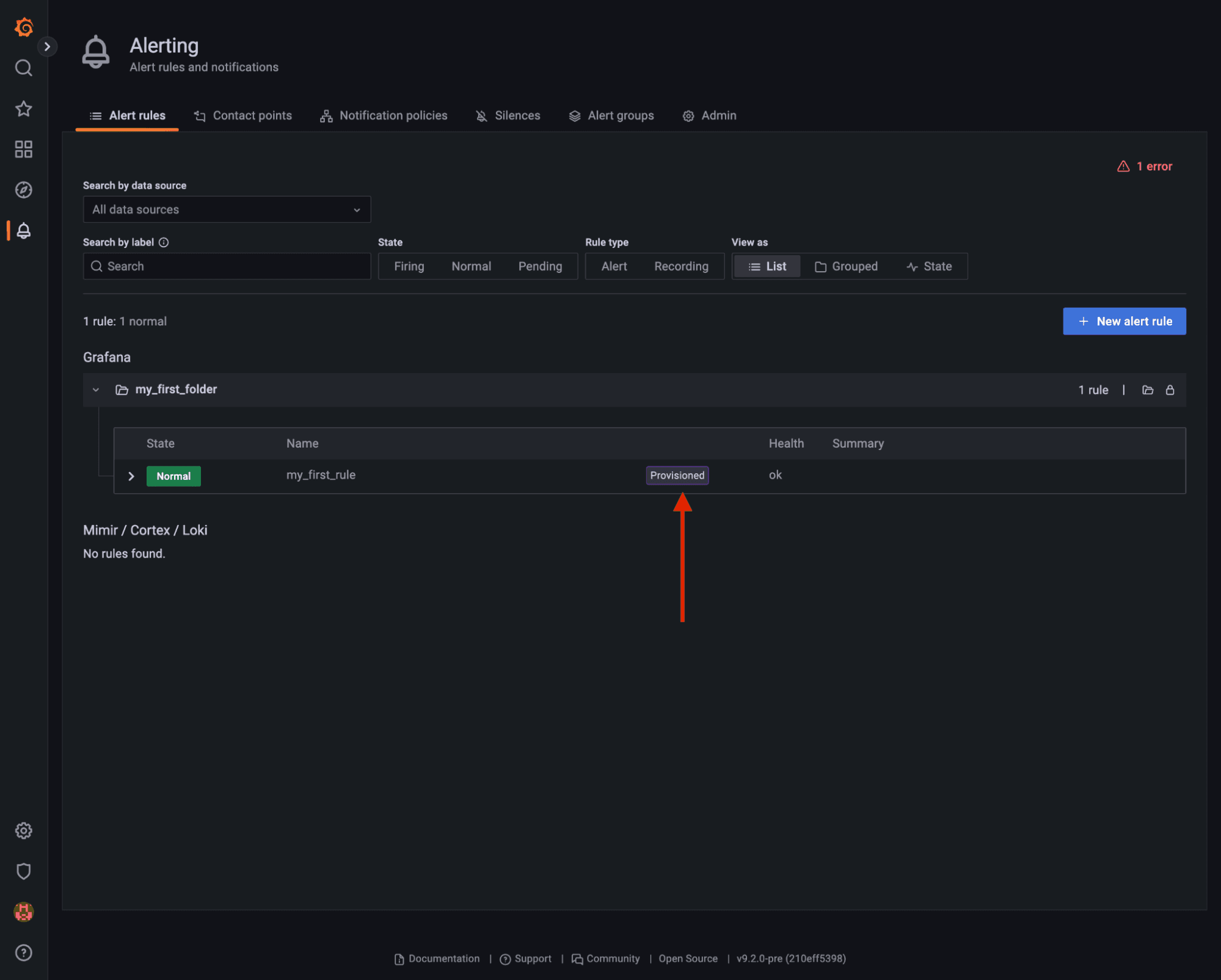Expand details of my_first_rule
1221x980 pixels.
click(131, 476)
